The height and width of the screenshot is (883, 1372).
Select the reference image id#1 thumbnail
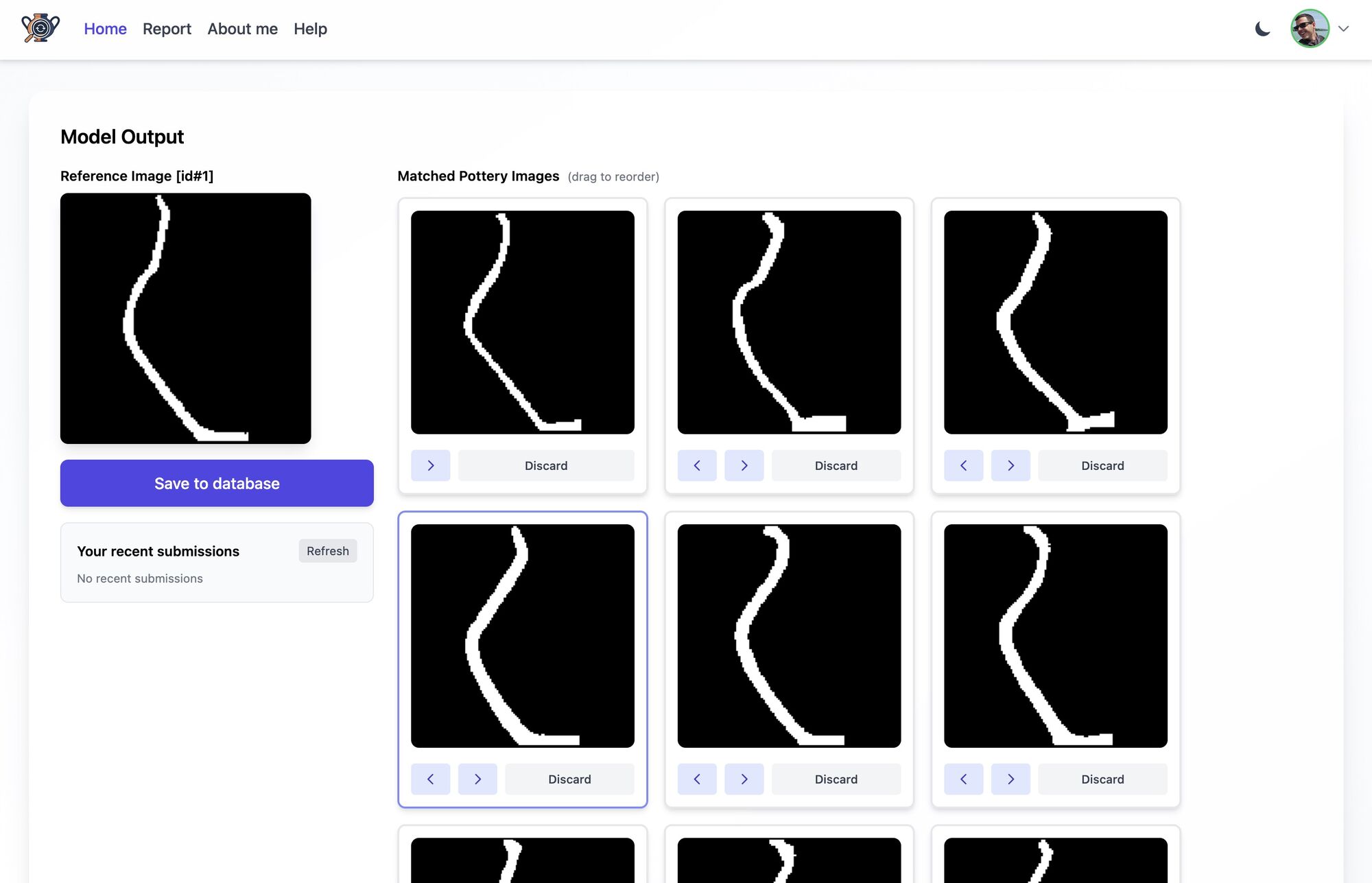[185, 318]
